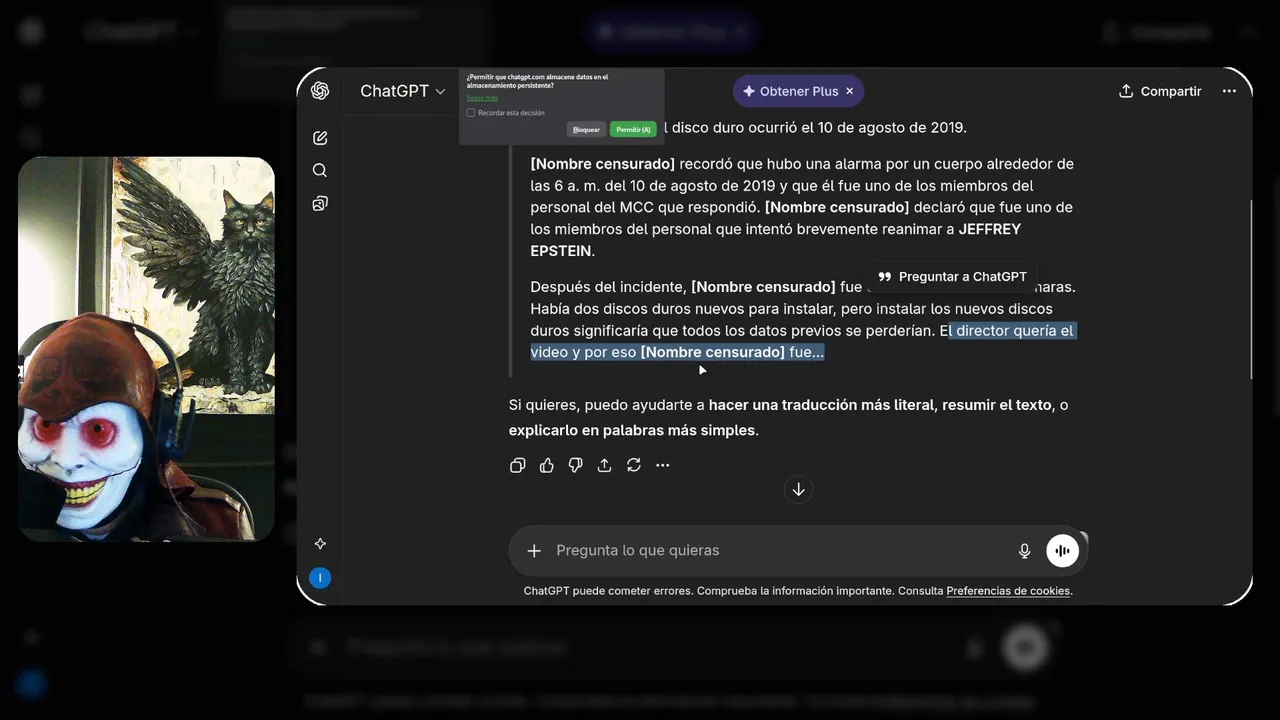Give the response a thumbs up
This screenshot has width=1280, height=720.
547,465
